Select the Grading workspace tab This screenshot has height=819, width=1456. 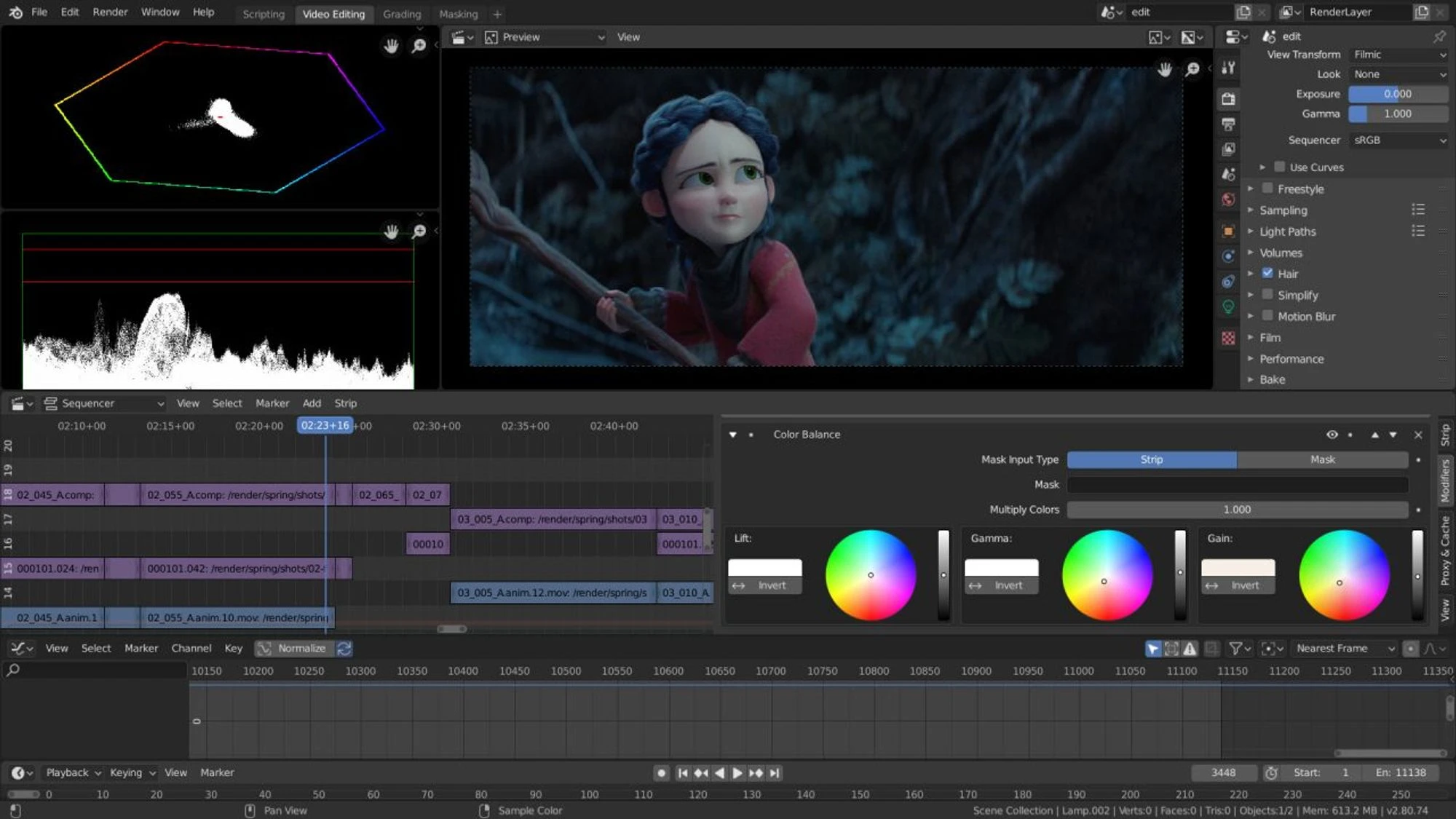pos(401,13)
